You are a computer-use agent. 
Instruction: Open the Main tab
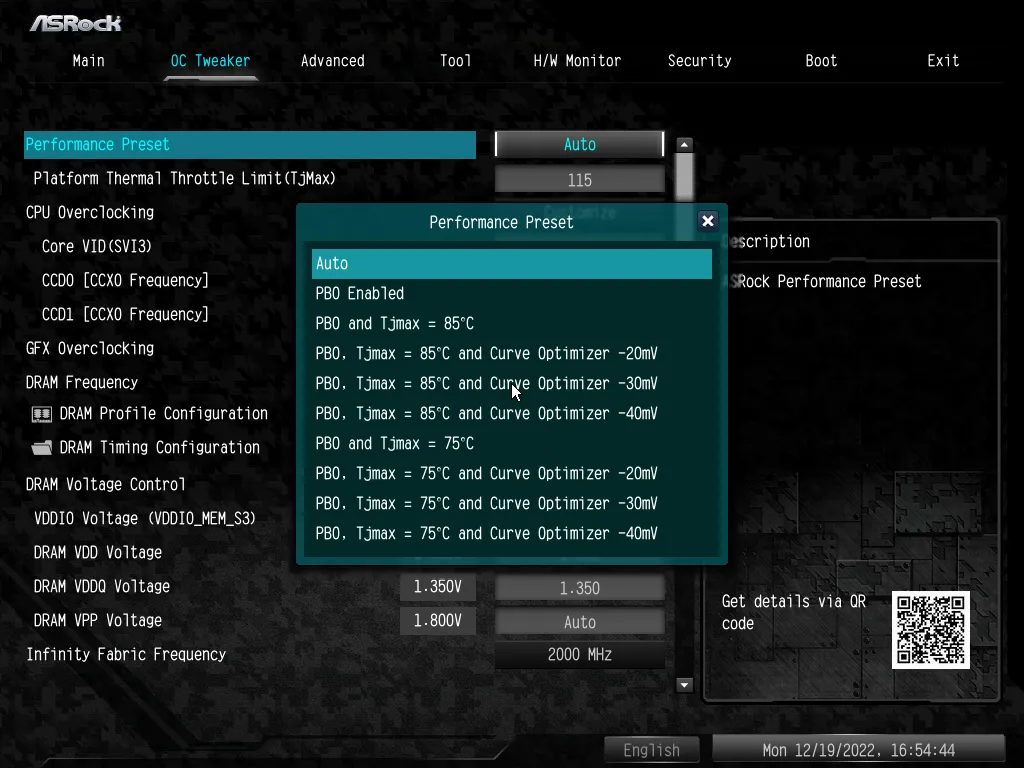click(88, 61)
